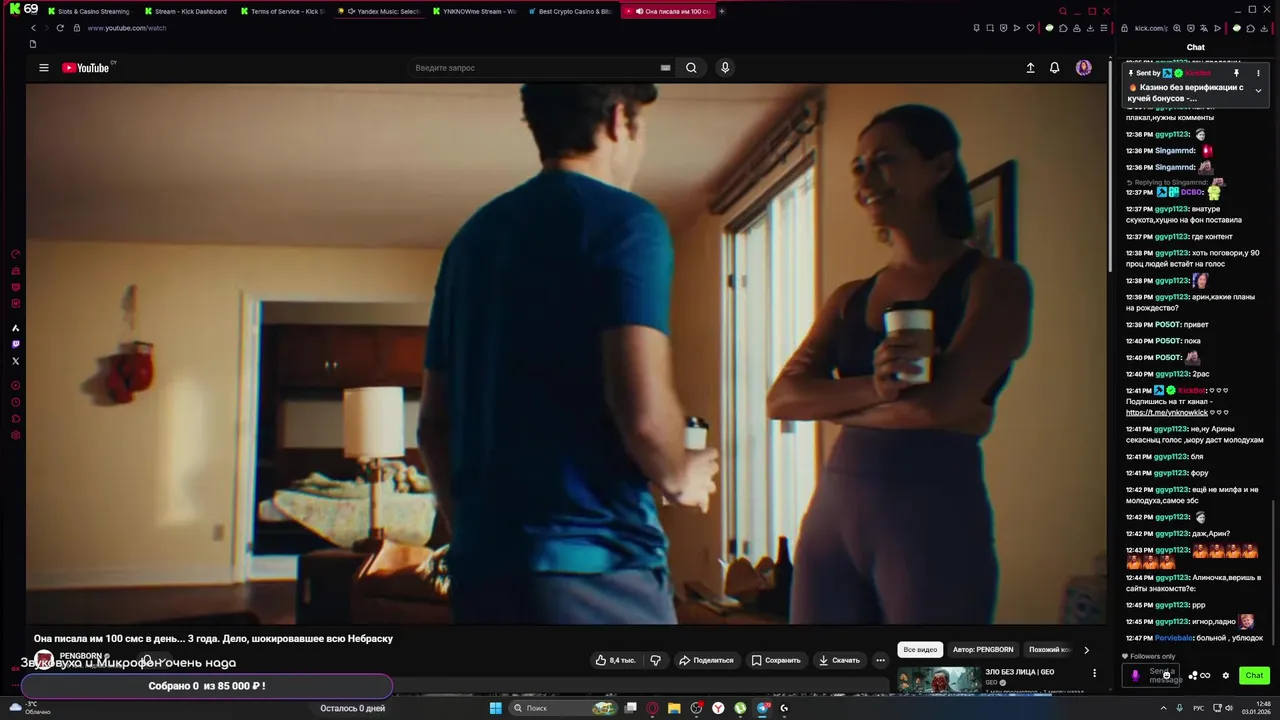Click Скачать download button
The image size is (1280, 720).
coord(839,660)
